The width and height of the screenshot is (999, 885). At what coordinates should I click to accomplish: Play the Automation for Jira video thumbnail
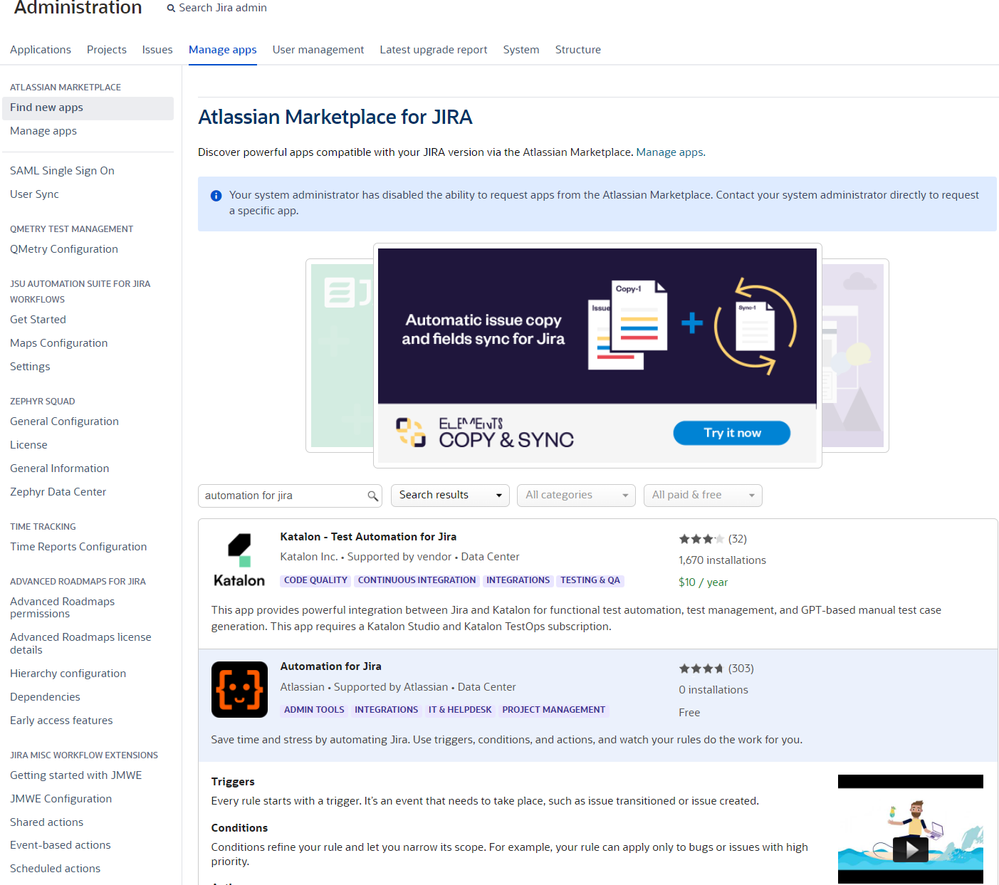[x=910, y=848]
